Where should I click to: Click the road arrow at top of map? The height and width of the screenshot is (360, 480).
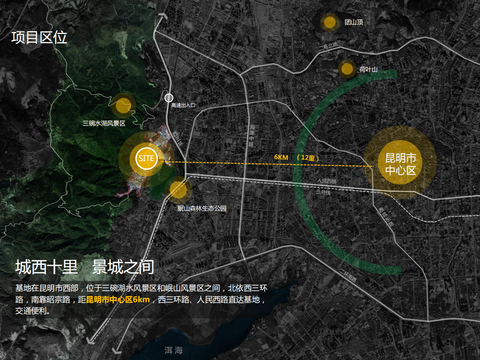tap(163, 17)
